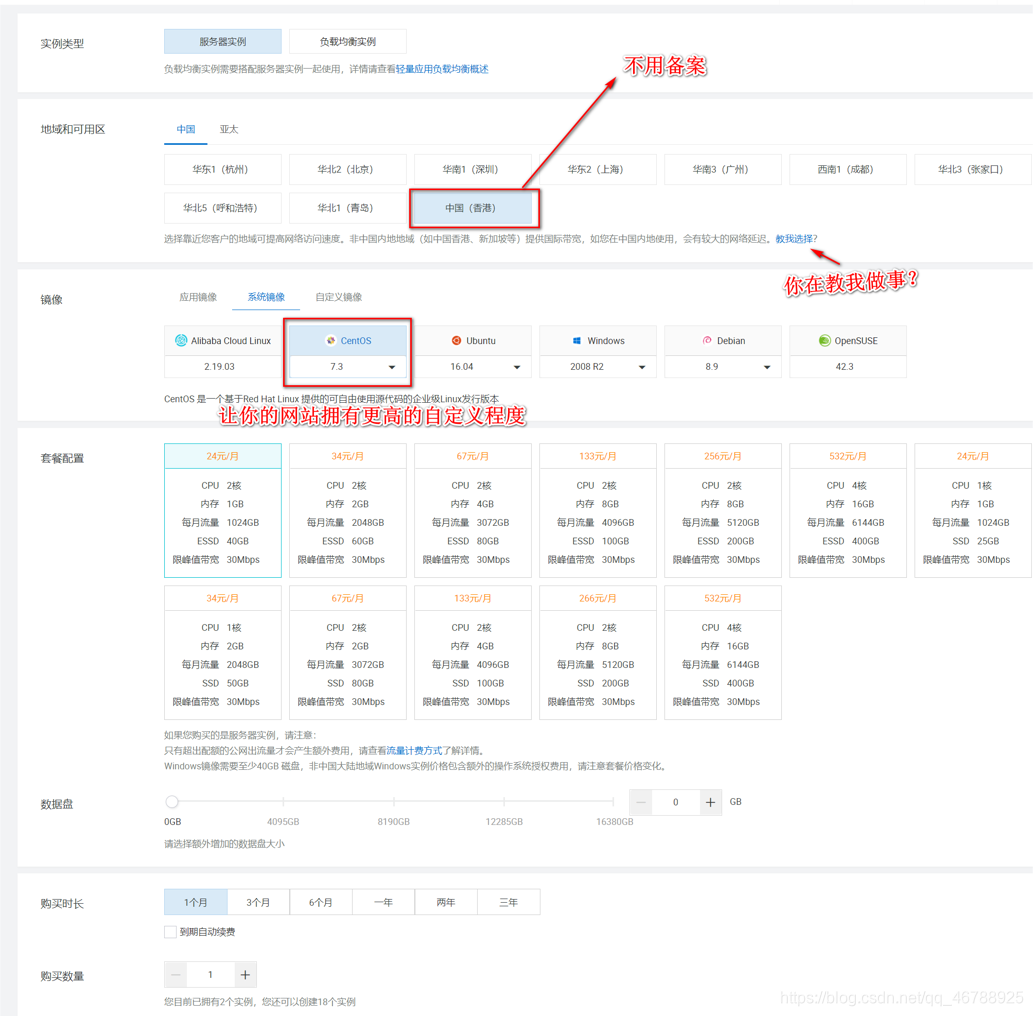Select region 华北3（张家口）
1033x1016 pixels.
point(972,169)
